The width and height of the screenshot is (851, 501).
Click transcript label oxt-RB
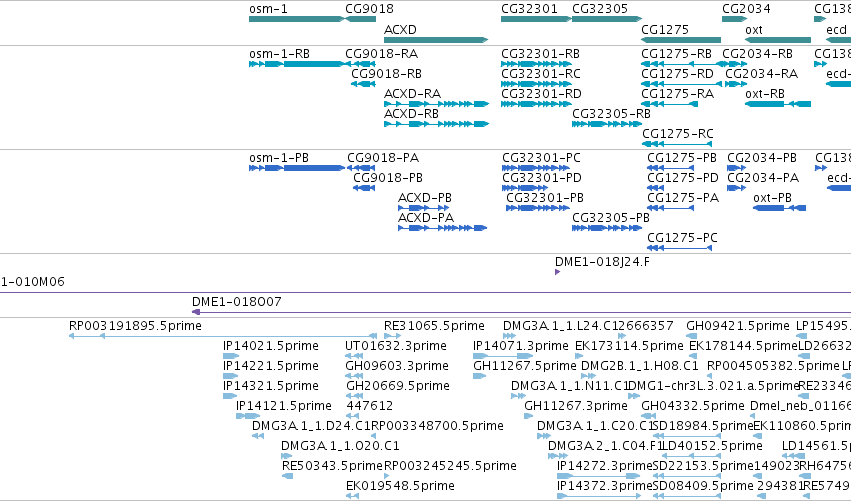(765, 94)
